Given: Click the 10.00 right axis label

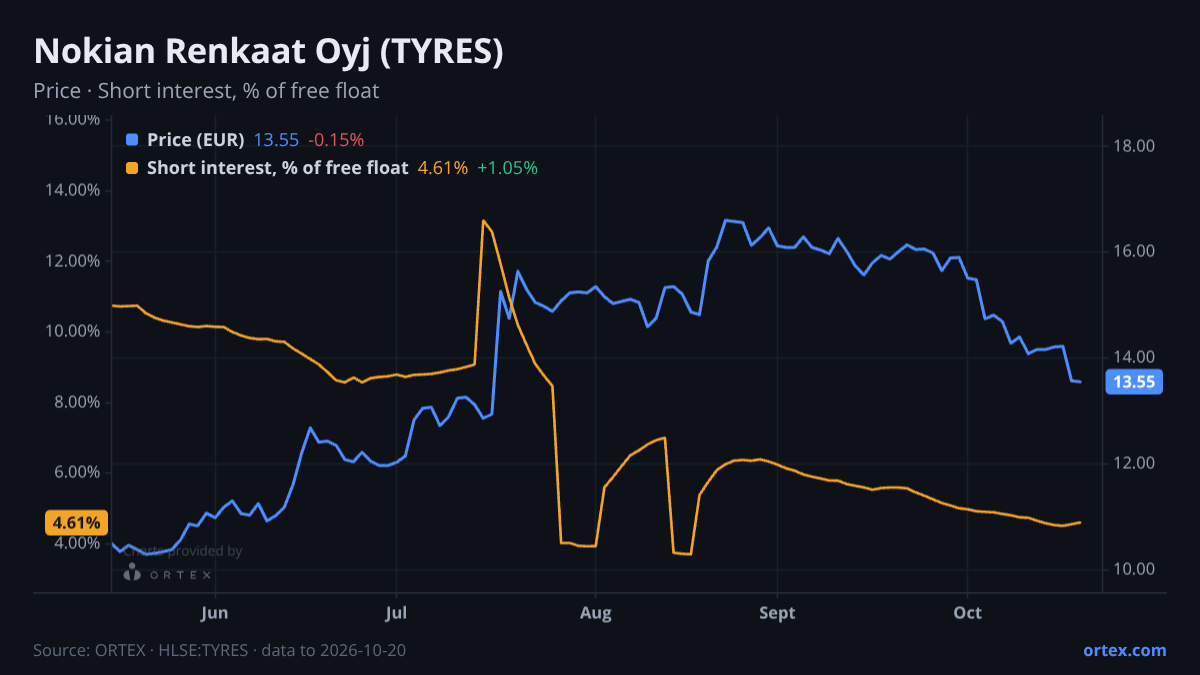Looking at the screenshot, I should click(1134, 569).
